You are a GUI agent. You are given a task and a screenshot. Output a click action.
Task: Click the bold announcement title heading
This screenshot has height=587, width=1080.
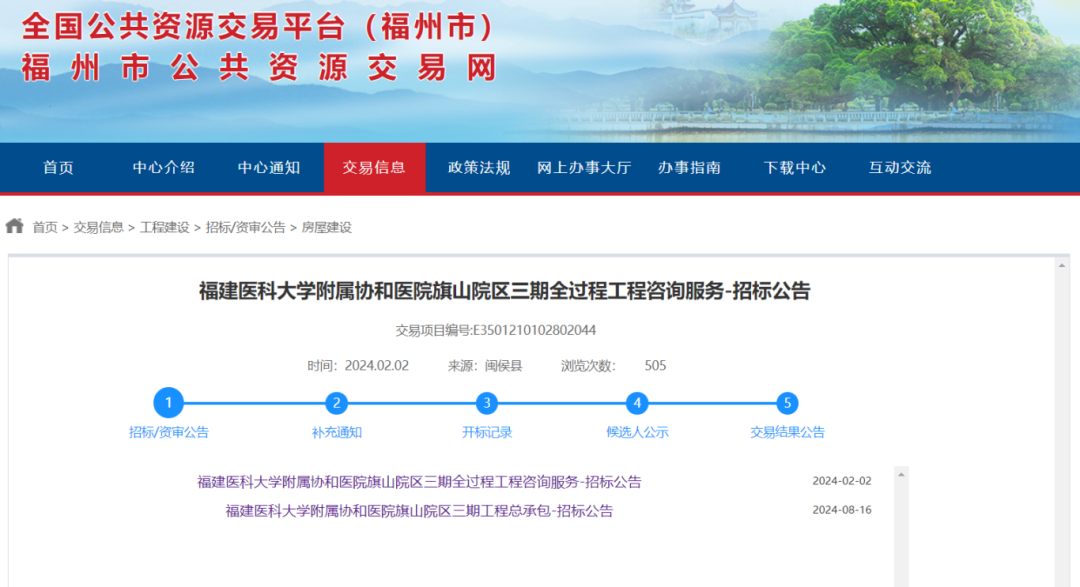(505, 291)
